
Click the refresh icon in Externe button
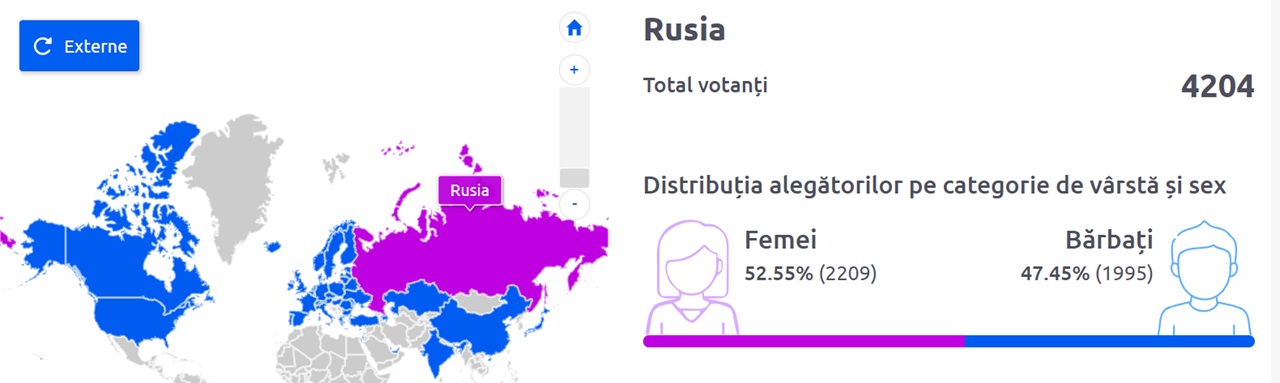(x=42, y=46)
